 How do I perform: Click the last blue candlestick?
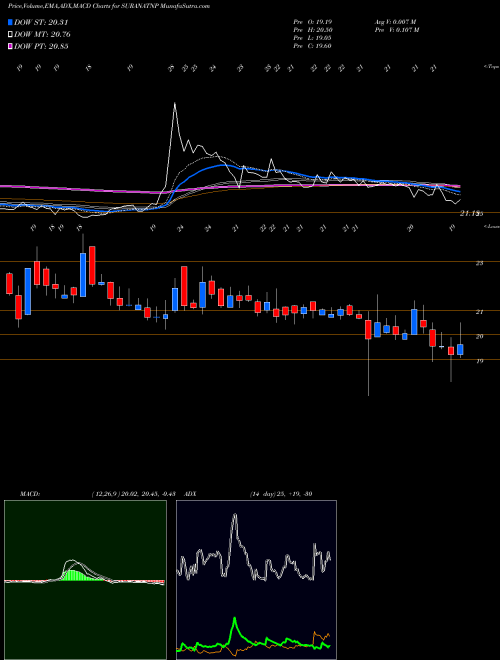tap(460, 349)
